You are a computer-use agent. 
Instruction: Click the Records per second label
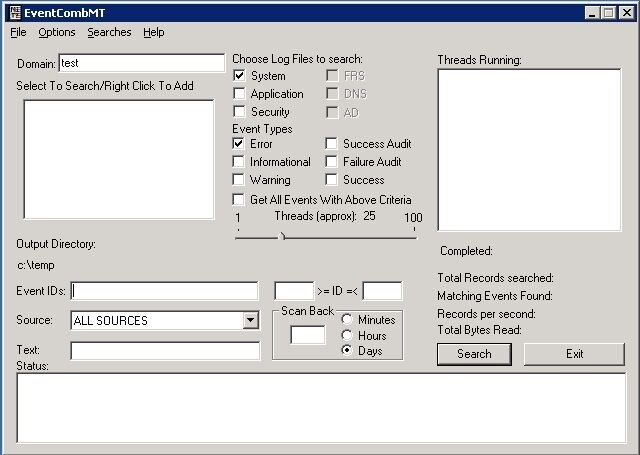tap(487, 314)
